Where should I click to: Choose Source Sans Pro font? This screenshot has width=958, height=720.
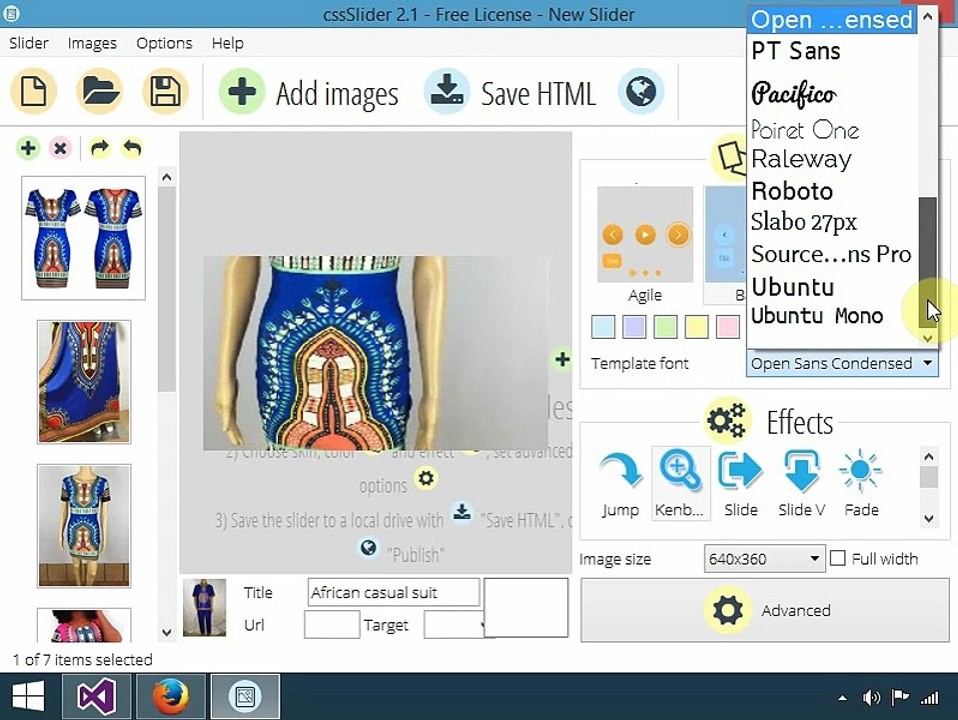(832, 254)
